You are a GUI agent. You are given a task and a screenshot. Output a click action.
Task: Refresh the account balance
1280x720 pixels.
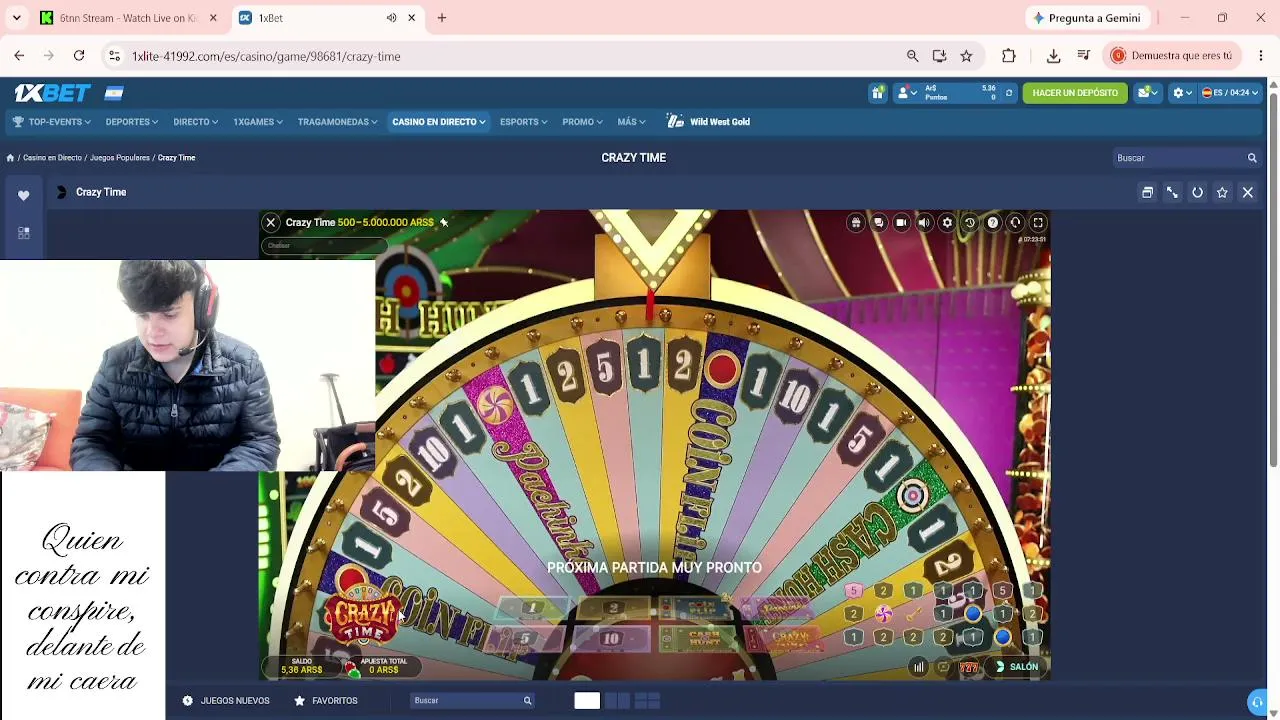(1008, 93)
